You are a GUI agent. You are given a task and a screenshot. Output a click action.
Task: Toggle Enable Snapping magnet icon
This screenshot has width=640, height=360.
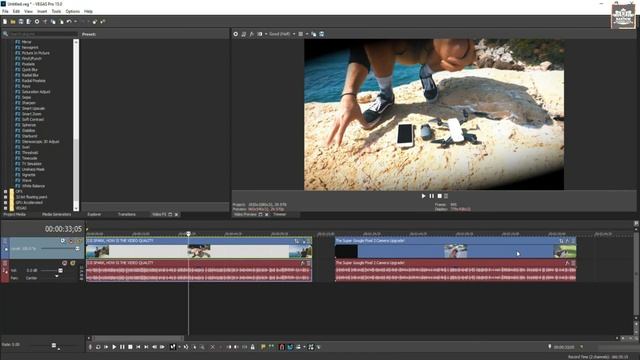pyautogui.click(x=282, y=347)
